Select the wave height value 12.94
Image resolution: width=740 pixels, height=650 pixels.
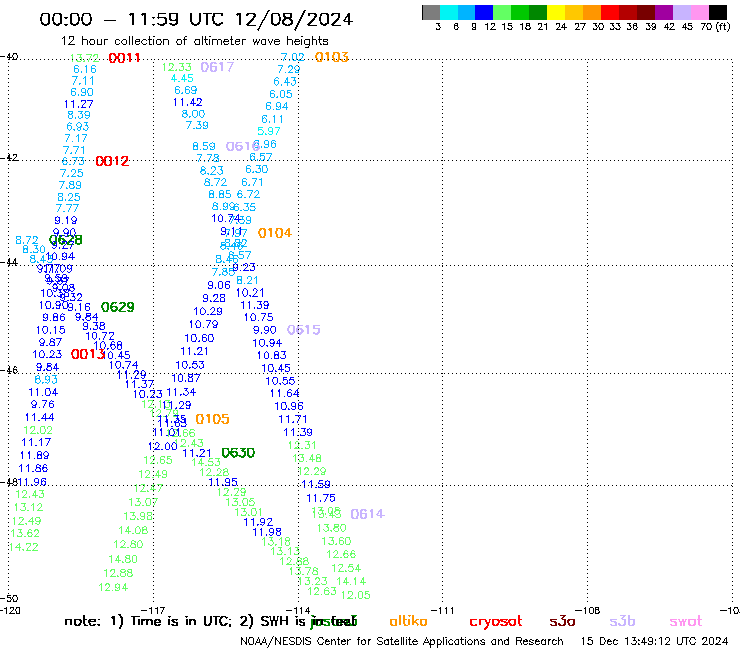point(113,587)
